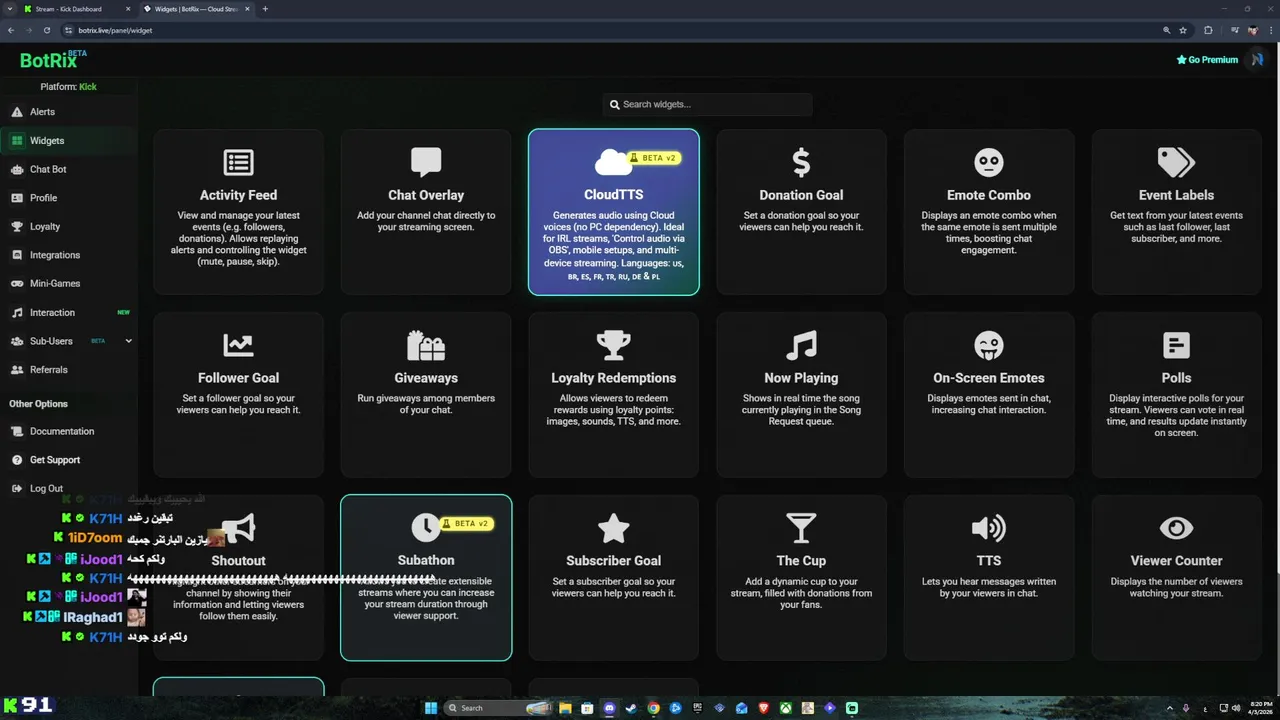Open Steam from the taskbar
Viewport: 1280px width, 720px height.
click(631, 708)
